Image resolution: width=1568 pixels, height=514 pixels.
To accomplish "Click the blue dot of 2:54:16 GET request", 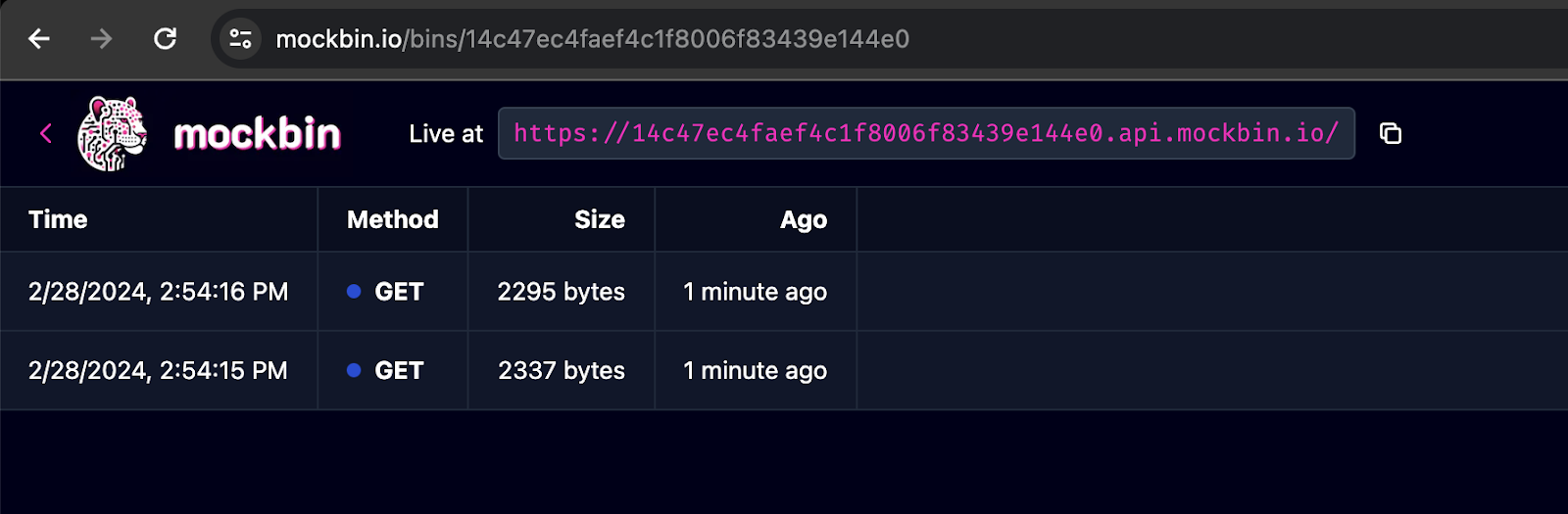I will (x=354, y=291).
